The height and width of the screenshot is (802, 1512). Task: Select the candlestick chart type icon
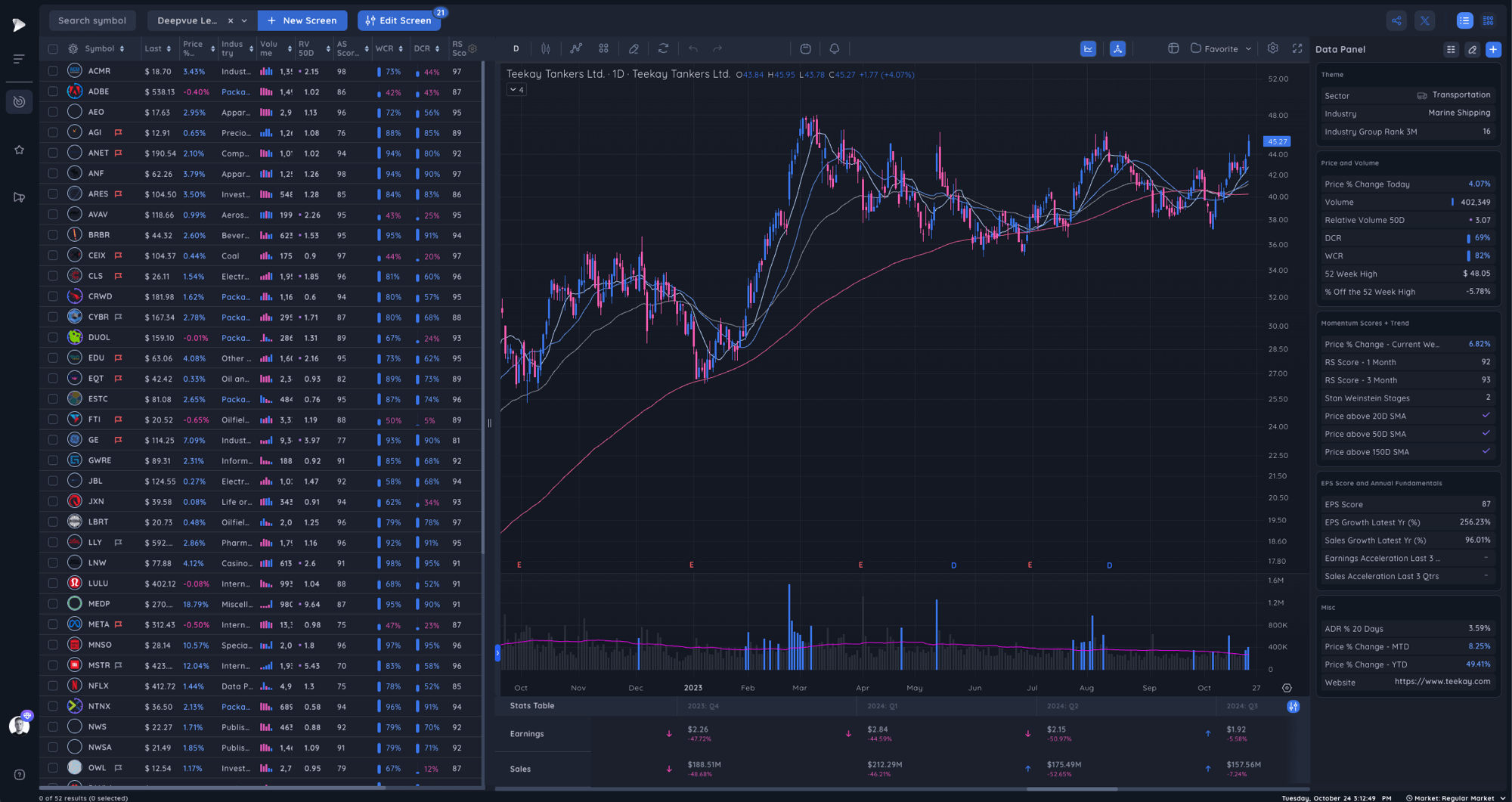coord(546,48)
